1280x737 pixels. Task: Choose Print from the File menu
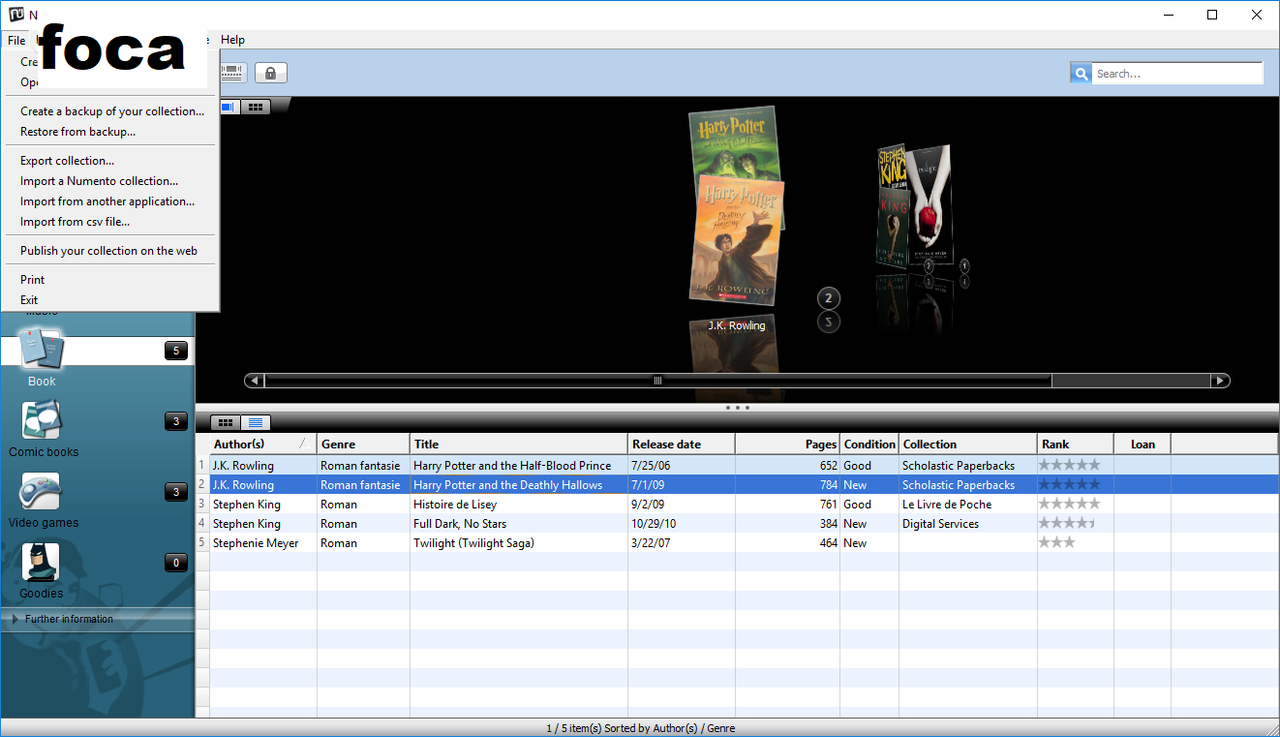(32, 280)
